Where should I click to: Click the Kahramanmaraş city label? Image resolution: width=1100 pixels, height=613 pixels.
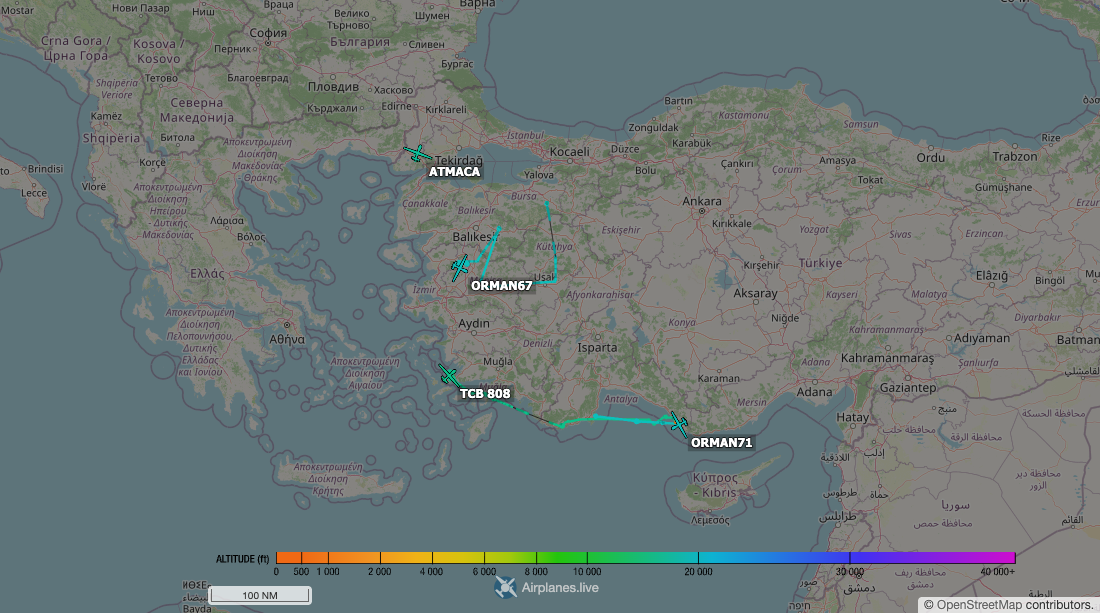[887, 358]
